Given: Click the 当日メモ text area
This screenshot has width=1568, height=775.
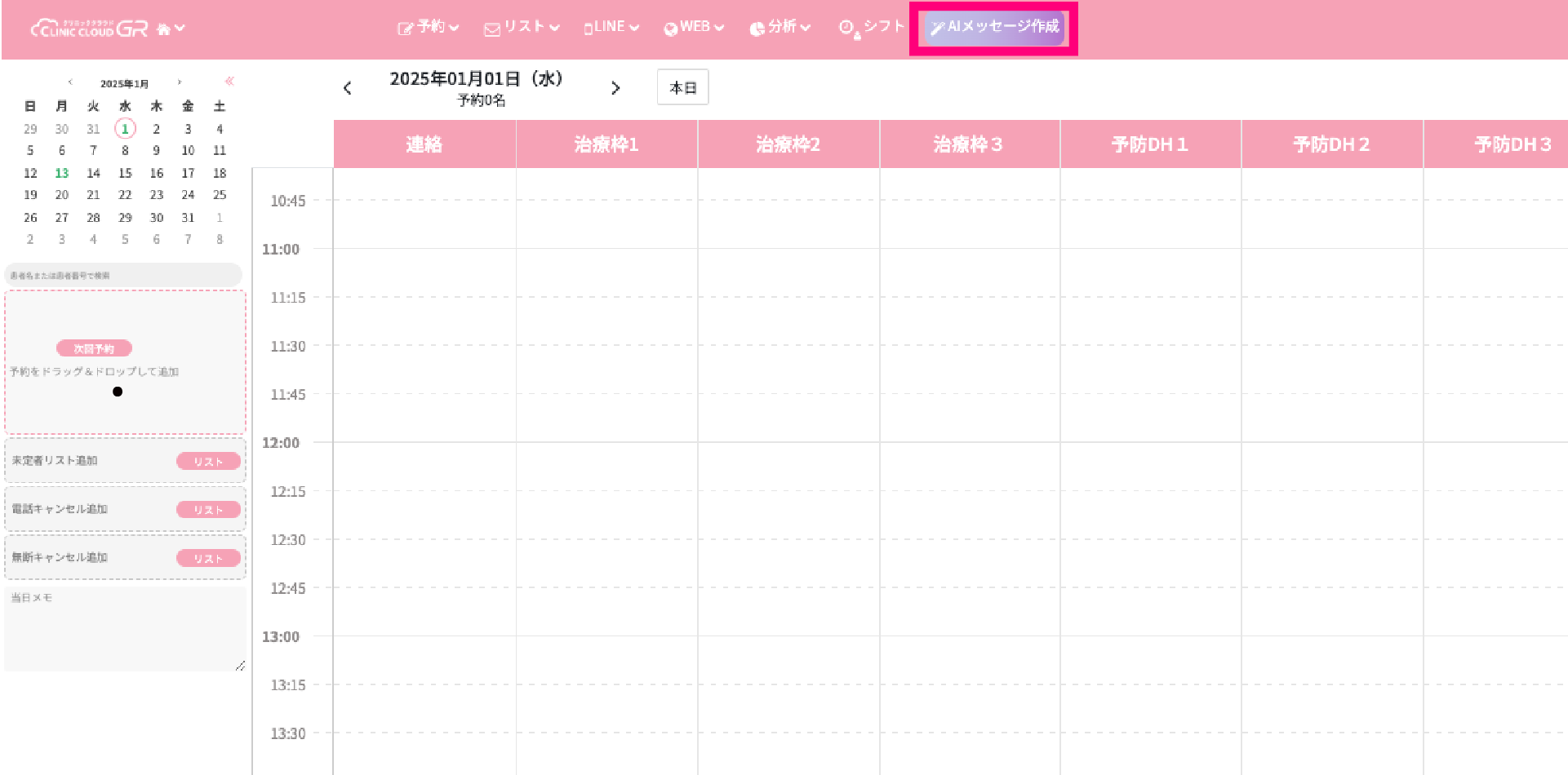Looking at the screenshot, I should (x=124, y=628).
